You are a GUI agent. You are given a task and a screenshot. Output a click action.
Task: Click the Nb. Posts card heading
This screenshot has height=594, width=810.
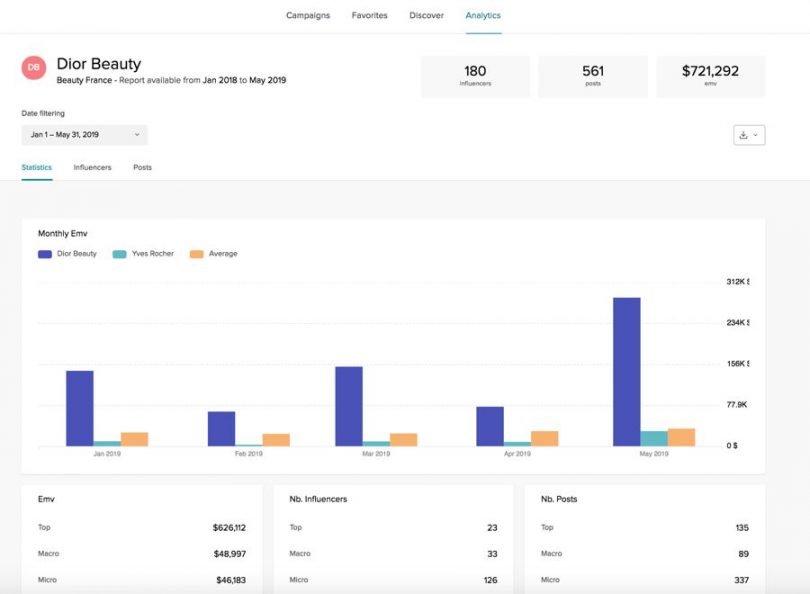point(559,499)
